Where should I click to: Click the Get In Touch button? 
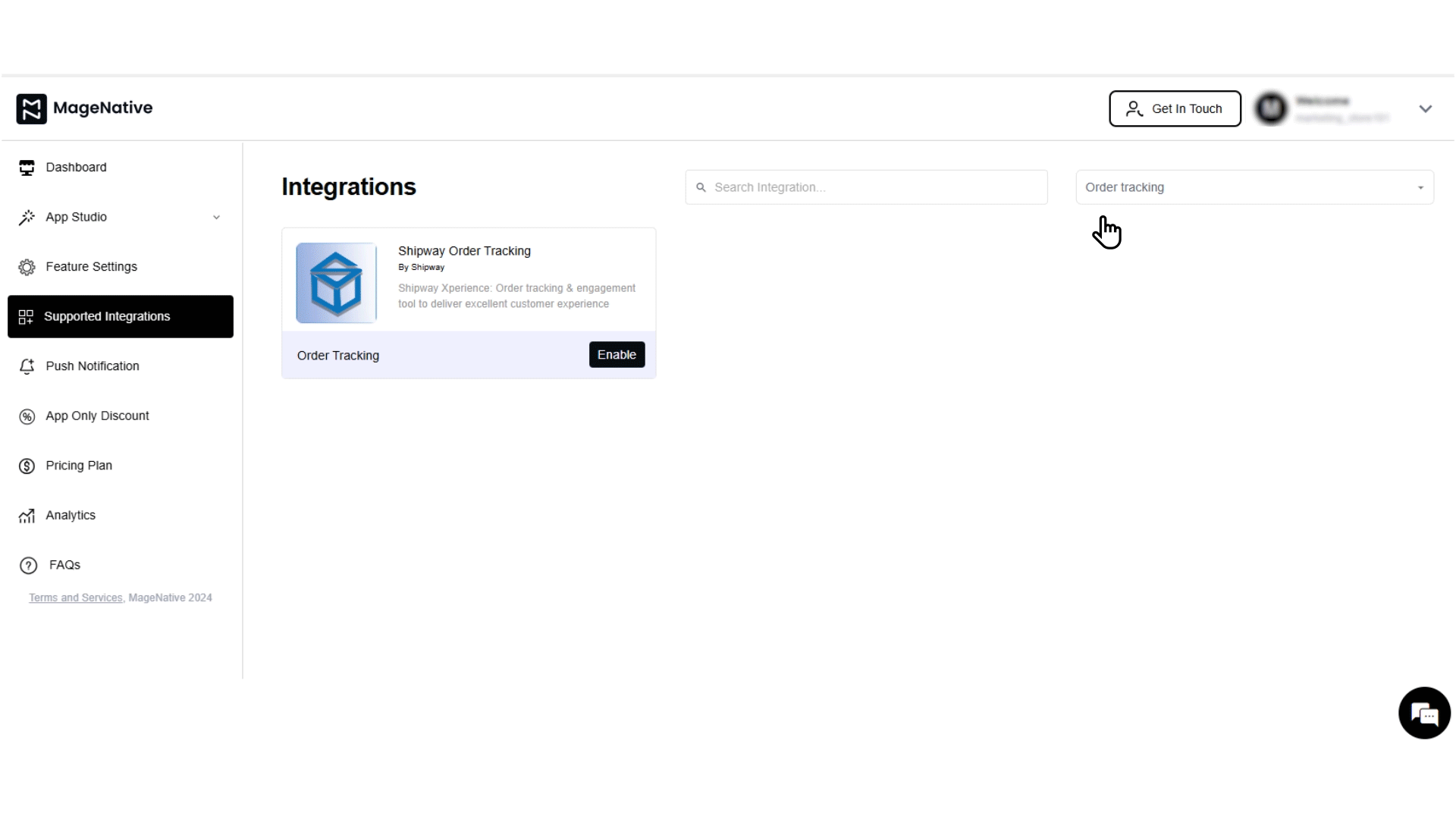[x=1175, y=108]
